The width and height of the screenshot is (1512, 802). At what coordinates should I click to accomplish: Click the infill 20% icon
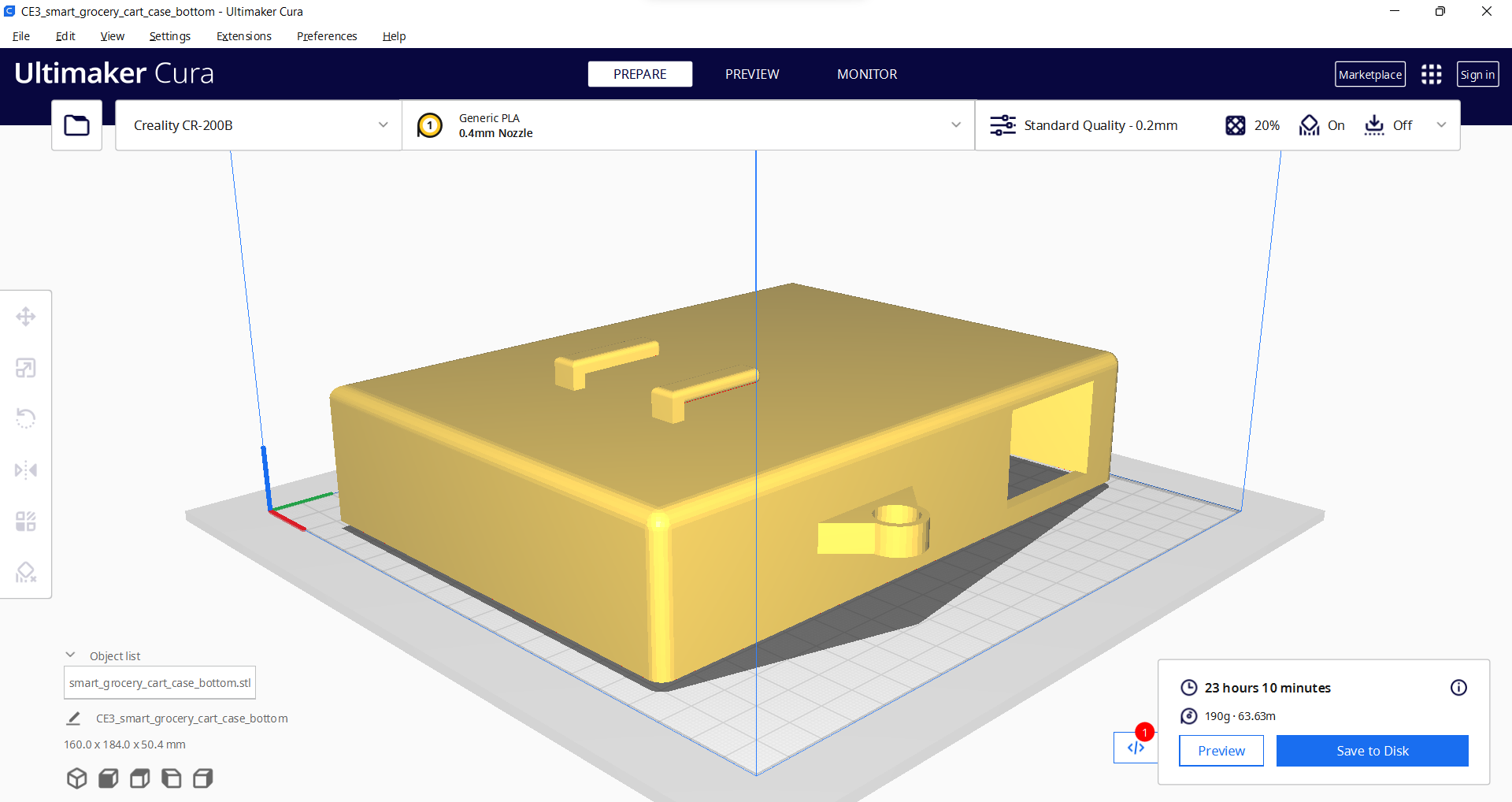tap(1236, 125)
